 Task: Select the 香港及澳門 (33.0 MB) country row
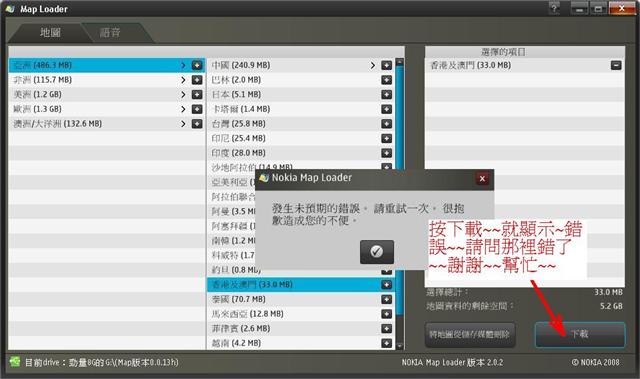pos(301,285)
